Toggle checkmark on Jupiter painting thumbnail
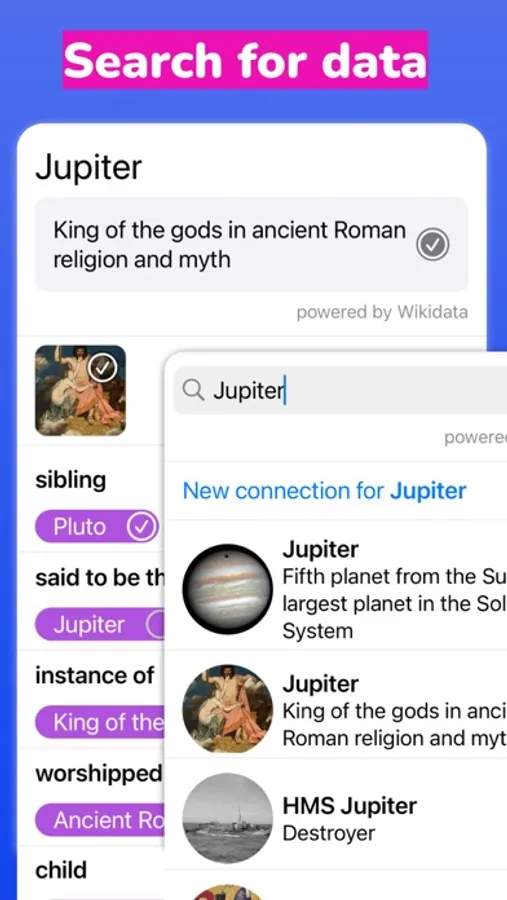The height and width of the screenshot is (900, 507). (x=103, y=367)
